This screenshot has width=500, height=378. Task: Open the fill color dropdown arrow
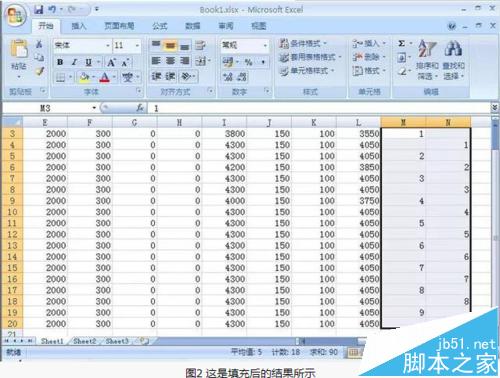[93, 77]
